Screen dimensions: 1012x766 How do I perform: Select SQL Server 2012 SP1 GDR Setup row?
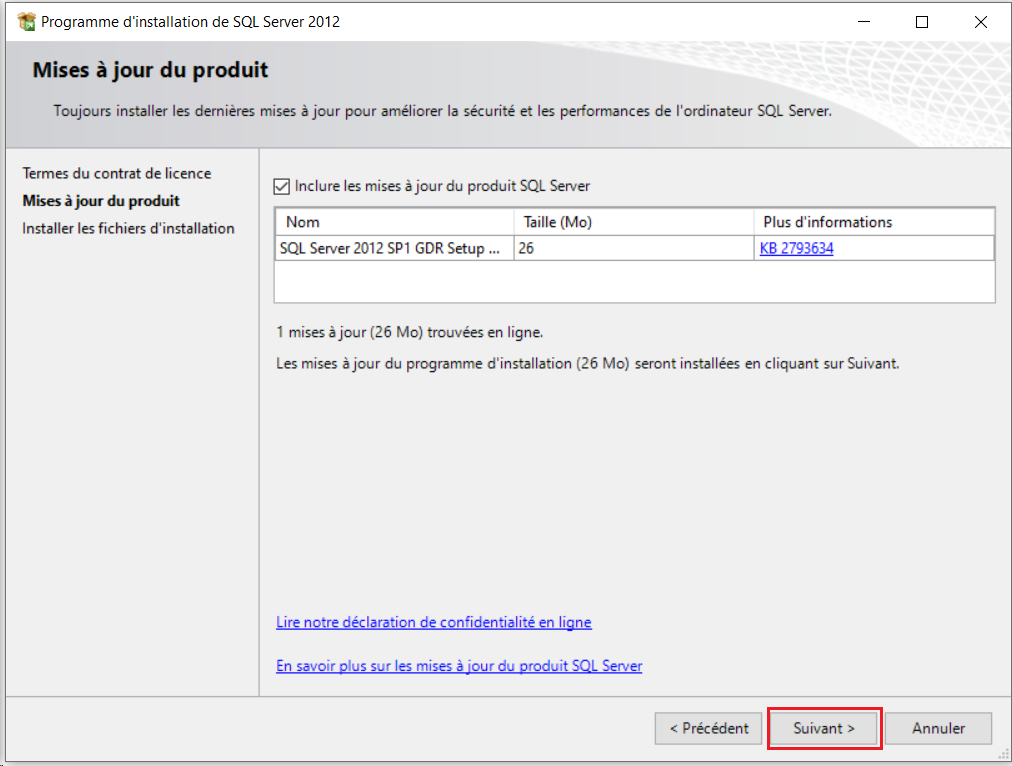634,248
